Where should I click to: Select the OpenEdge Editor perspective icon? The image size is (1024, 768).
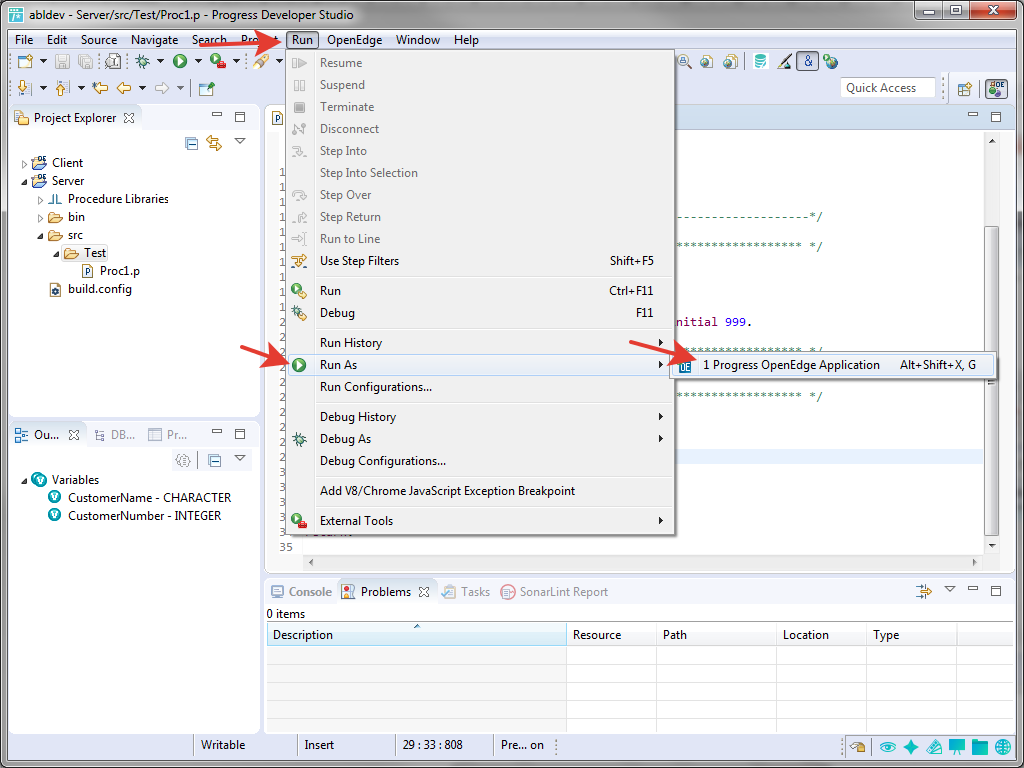point(996,88)
